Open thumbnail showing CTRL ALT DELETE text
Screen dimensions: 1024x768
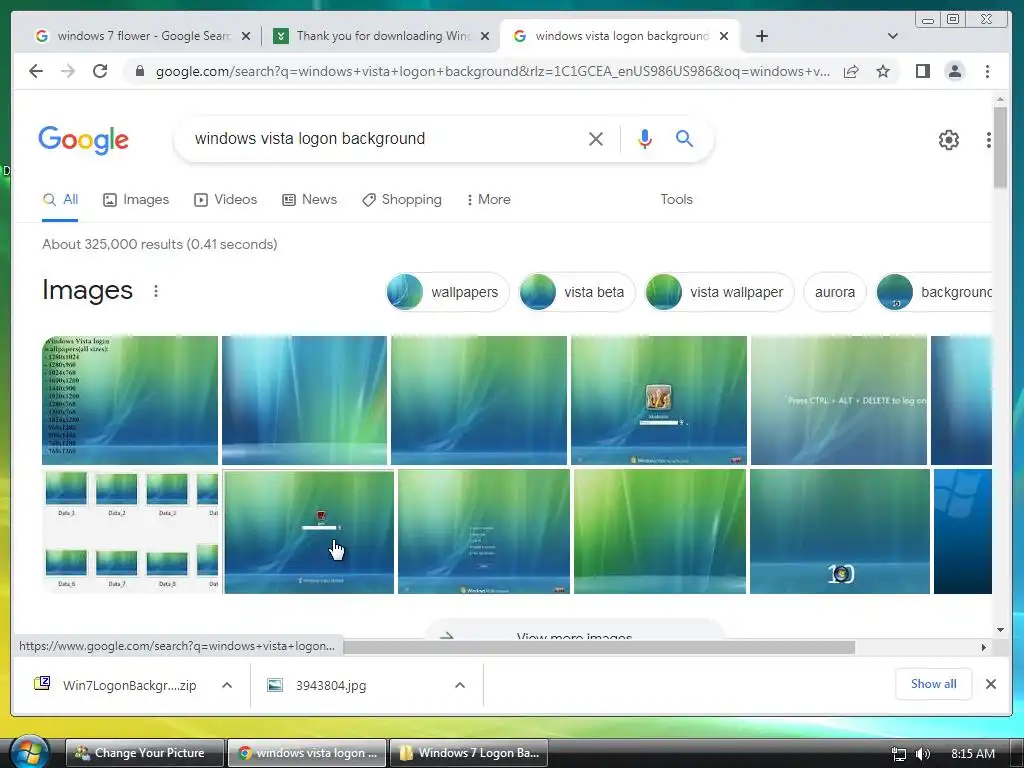pyautogui.click(x=839, y=400)
